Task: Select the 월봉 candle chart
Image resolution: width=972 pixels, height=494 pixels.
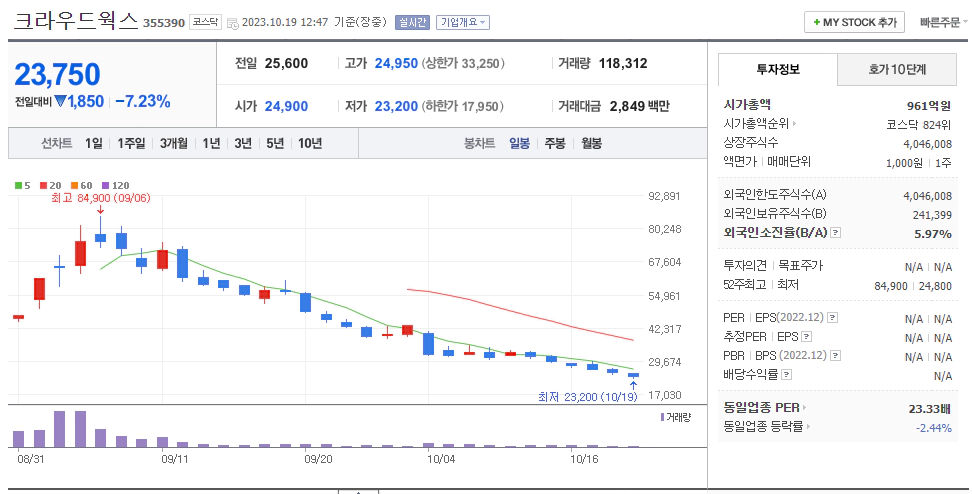Action: (x=591, y=143)
